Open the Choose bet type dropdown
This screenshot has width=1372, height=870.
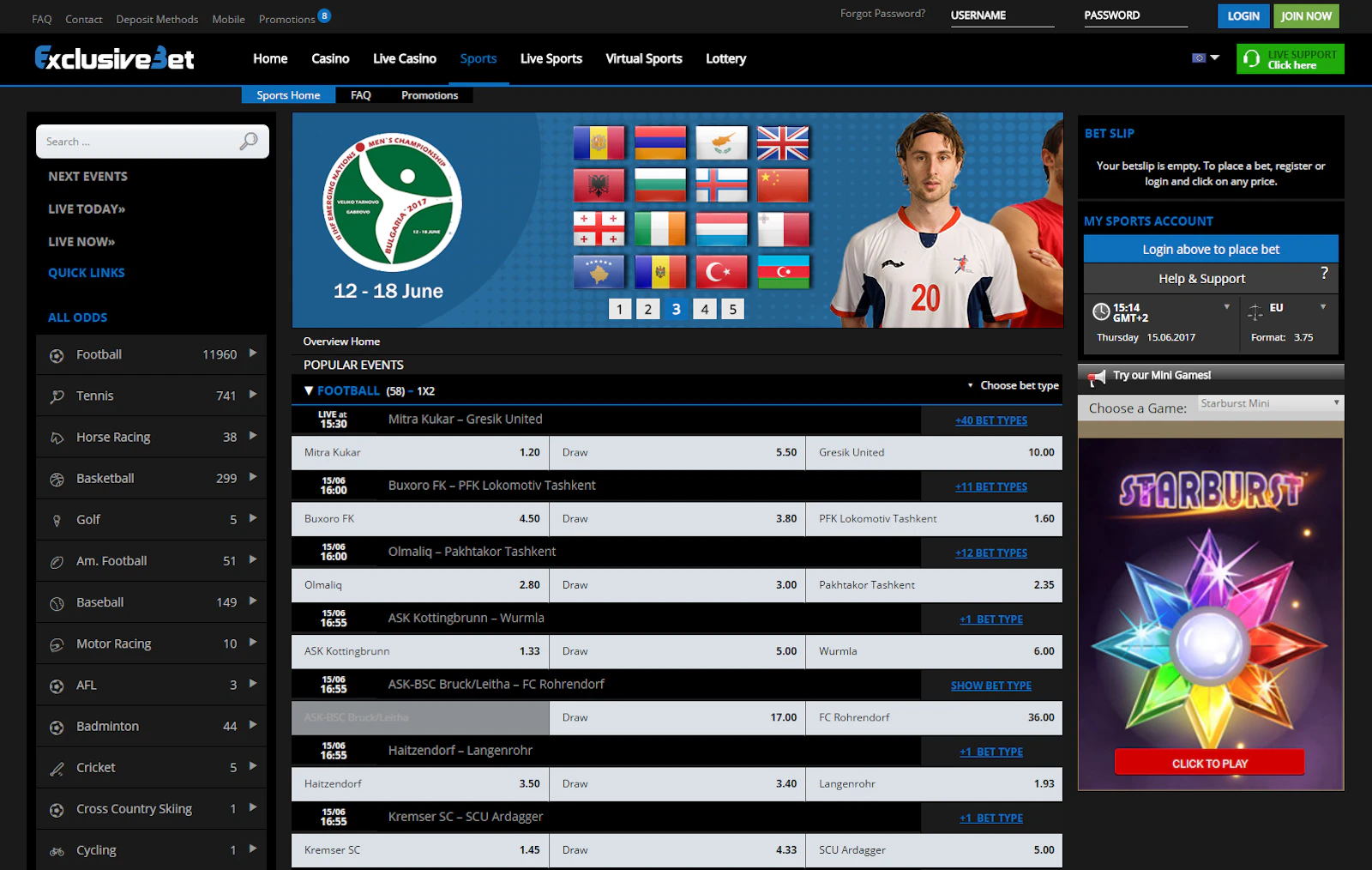pos(1014,386)
